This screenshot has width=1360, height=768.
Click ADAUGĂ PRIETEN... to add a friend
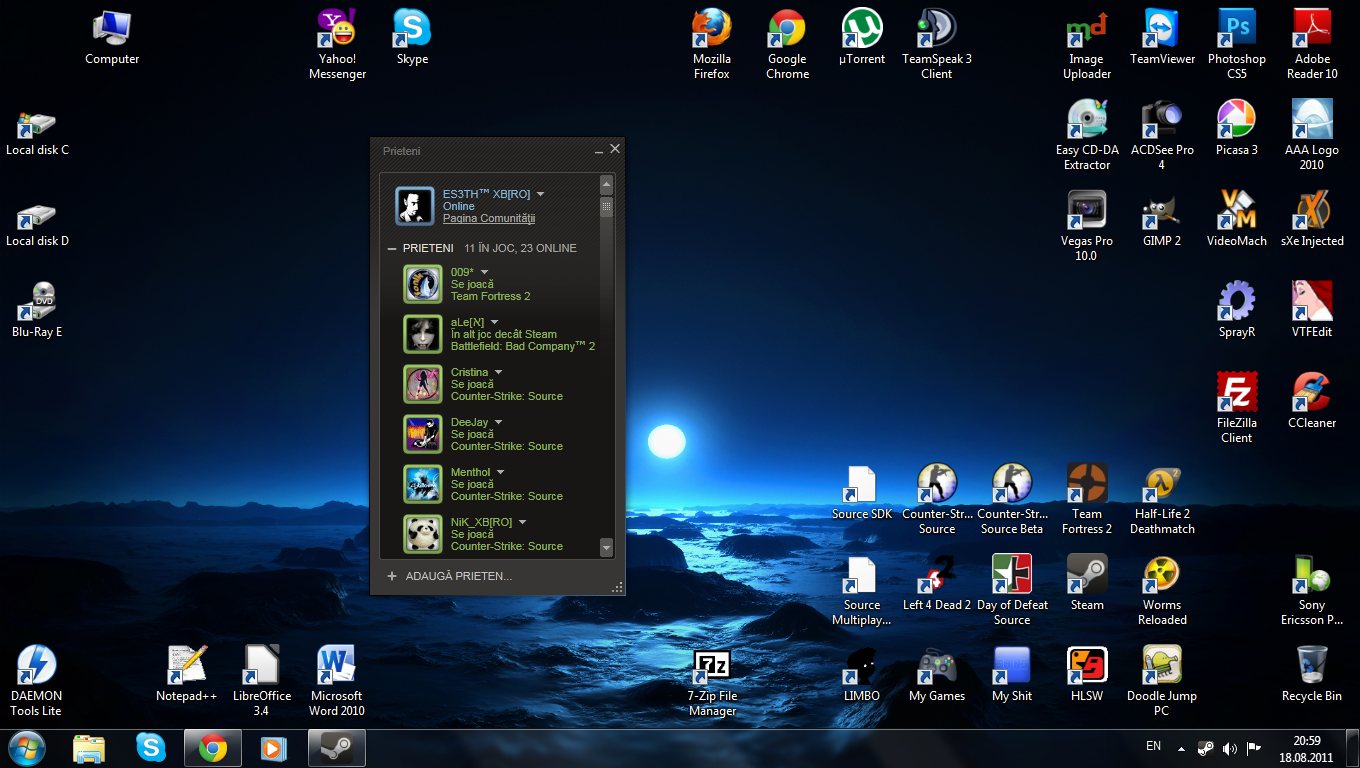tap(449, 576)
